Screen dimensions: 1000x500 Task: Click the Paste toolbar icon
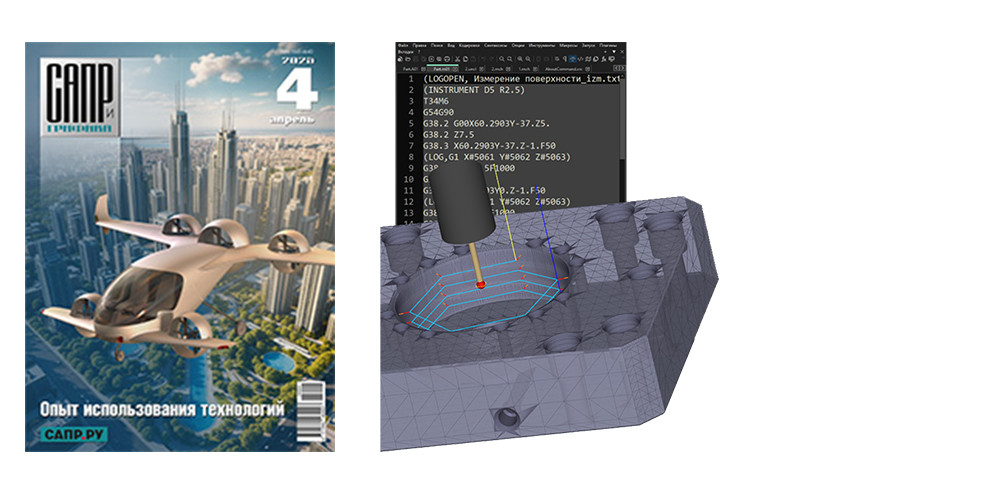(473, 59)
